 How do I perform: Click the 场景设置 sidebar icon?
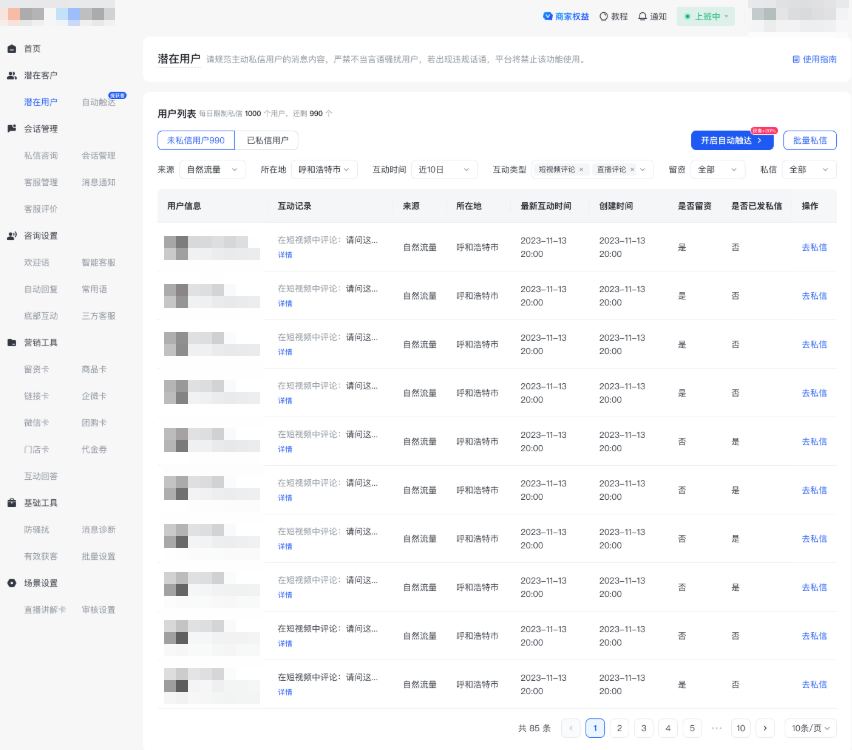pyautogui.click(x=12, y=583)
